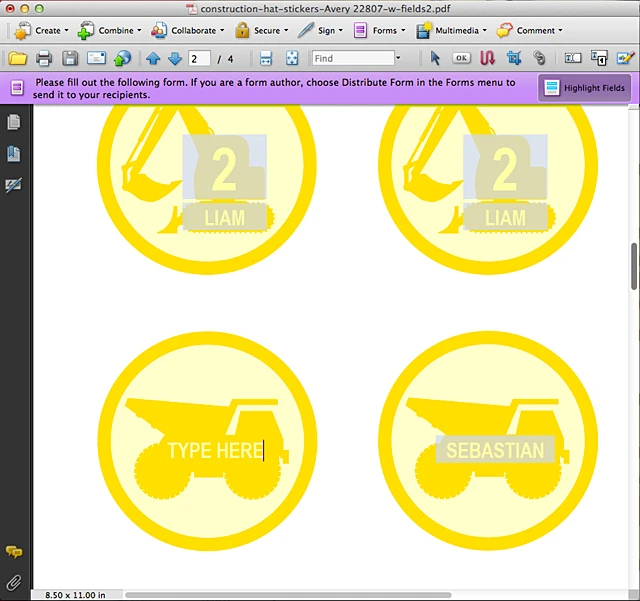Select the Crop tool icon
The height and width of the screenshot is (601, 640).
tap(514, 58)
